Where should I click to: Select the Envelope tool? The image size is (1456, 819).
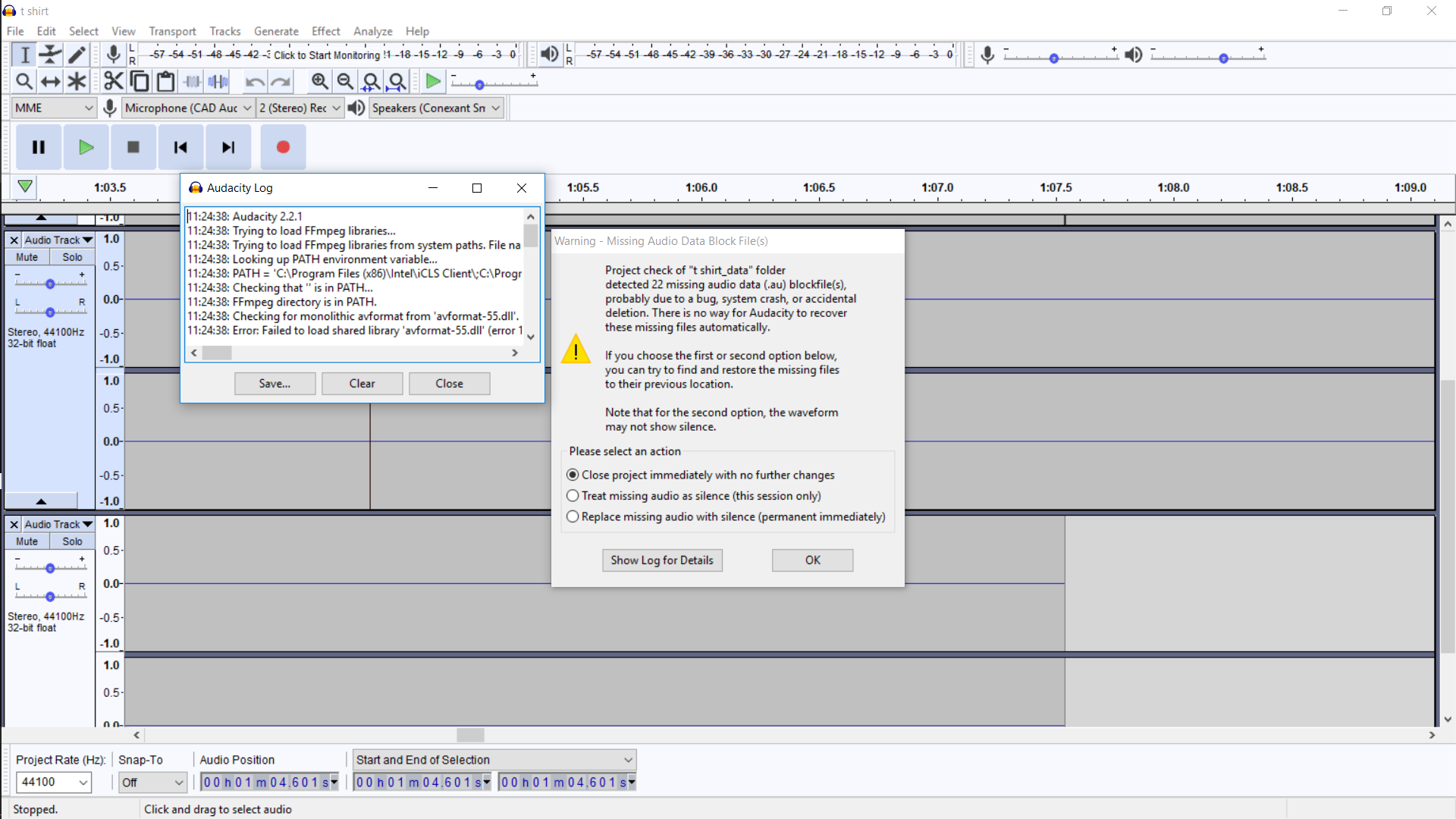[x=50, y=55]
